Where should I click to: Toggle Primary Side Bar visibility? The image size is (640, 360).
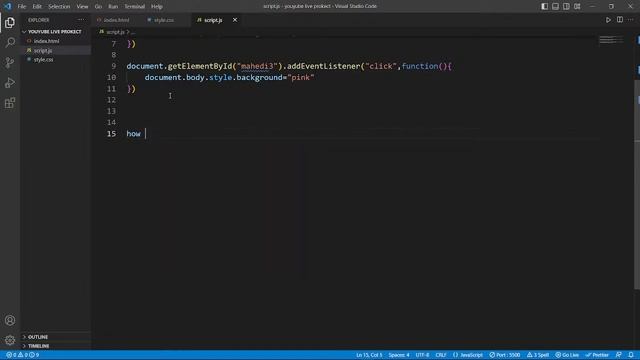544,6
